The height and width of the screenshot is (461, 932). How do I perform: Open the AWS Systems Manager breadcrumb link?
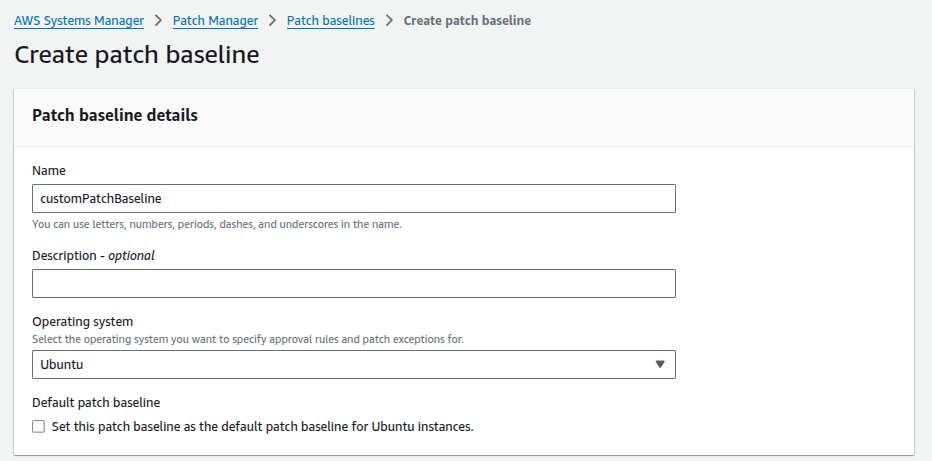tap(79, 21)
